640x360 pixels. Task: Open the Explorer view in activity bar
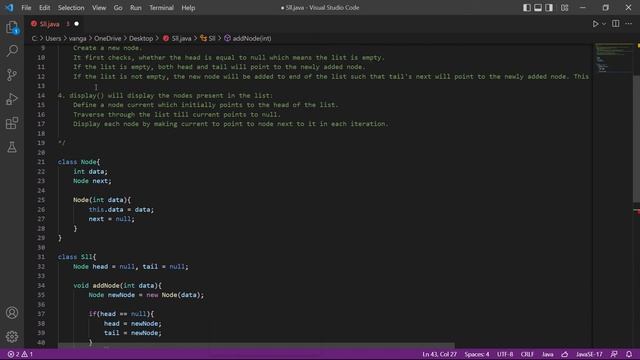pyautogui.click(x=12, y=27)
